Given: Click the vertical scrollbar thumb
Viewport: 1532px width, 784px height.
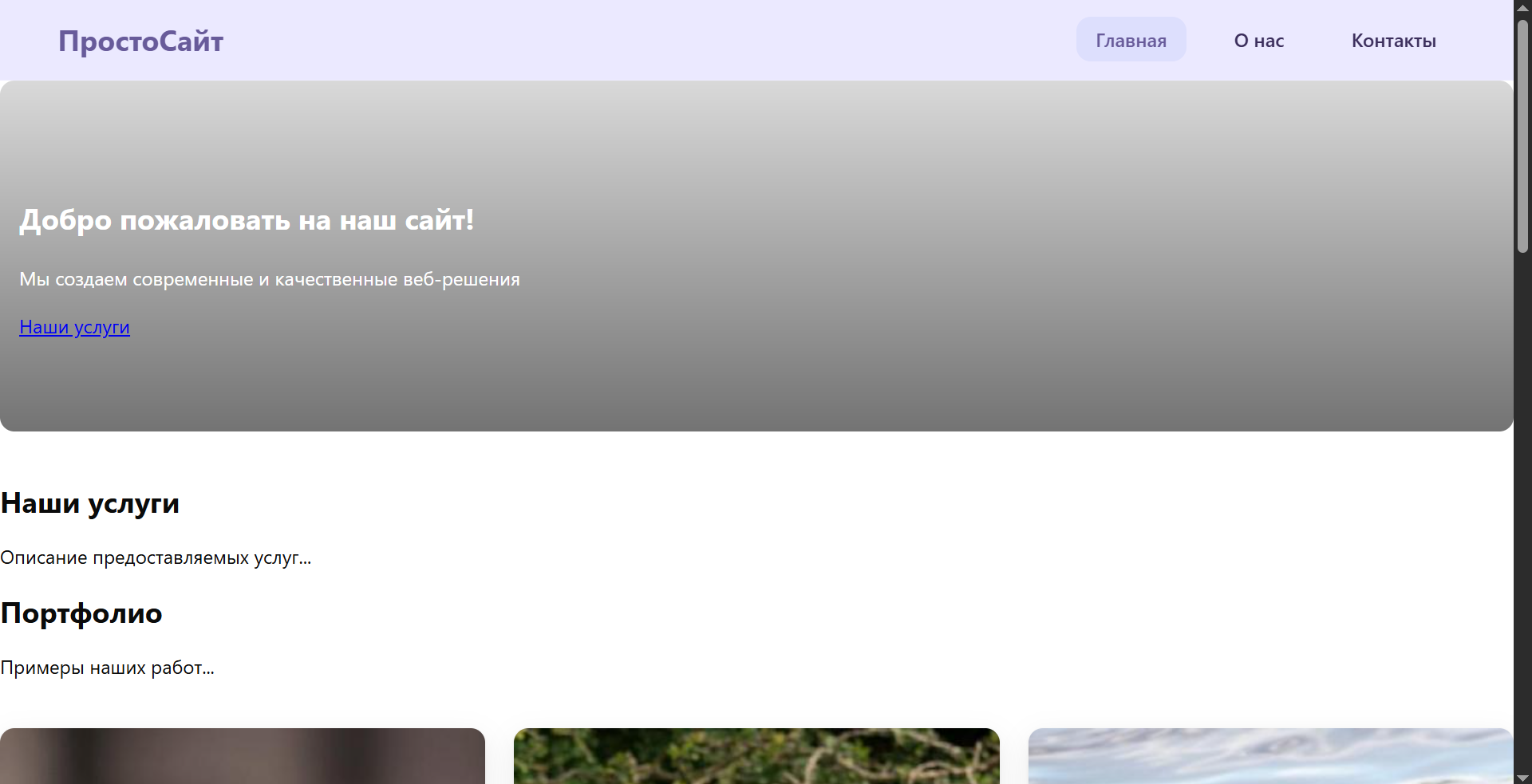Looking at the screenshot, I should click(x=1522, y=136).
